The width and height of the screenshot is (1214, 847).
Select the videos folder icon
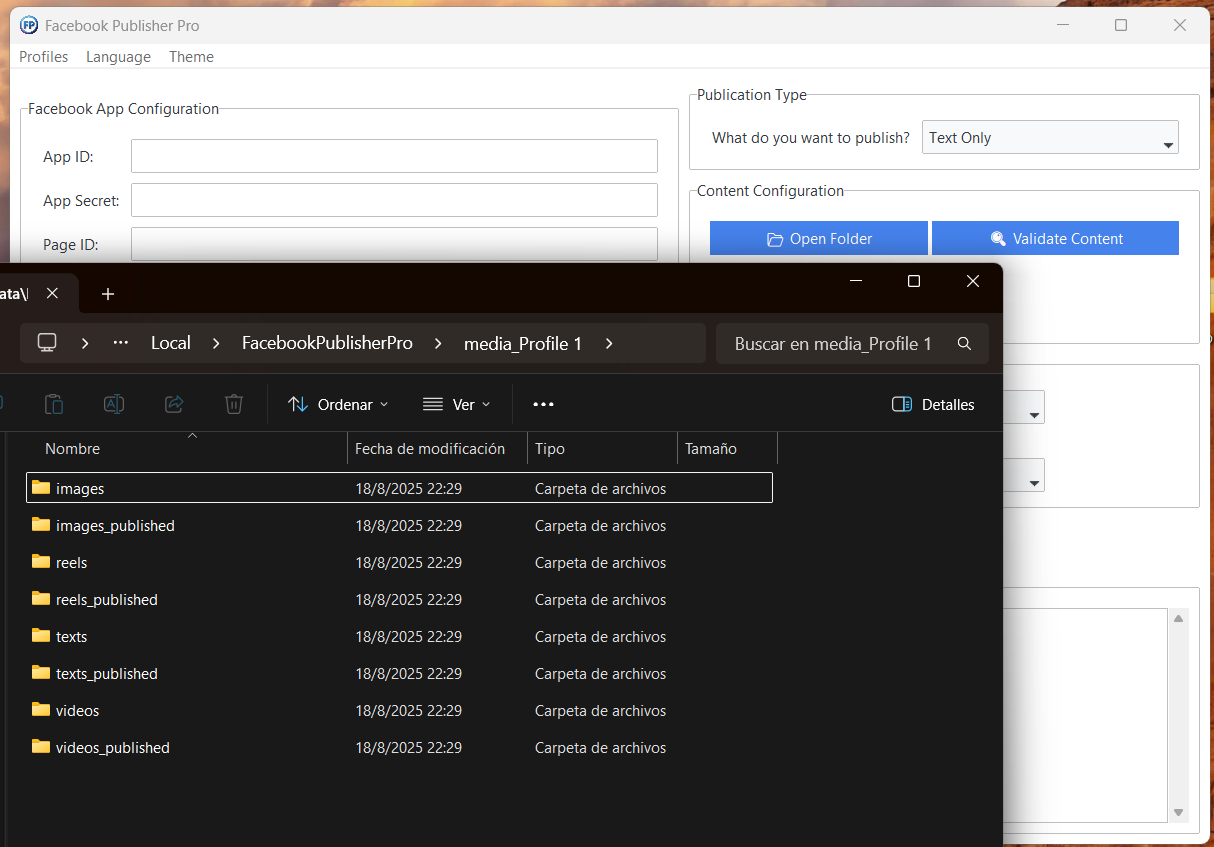point(41,710)
